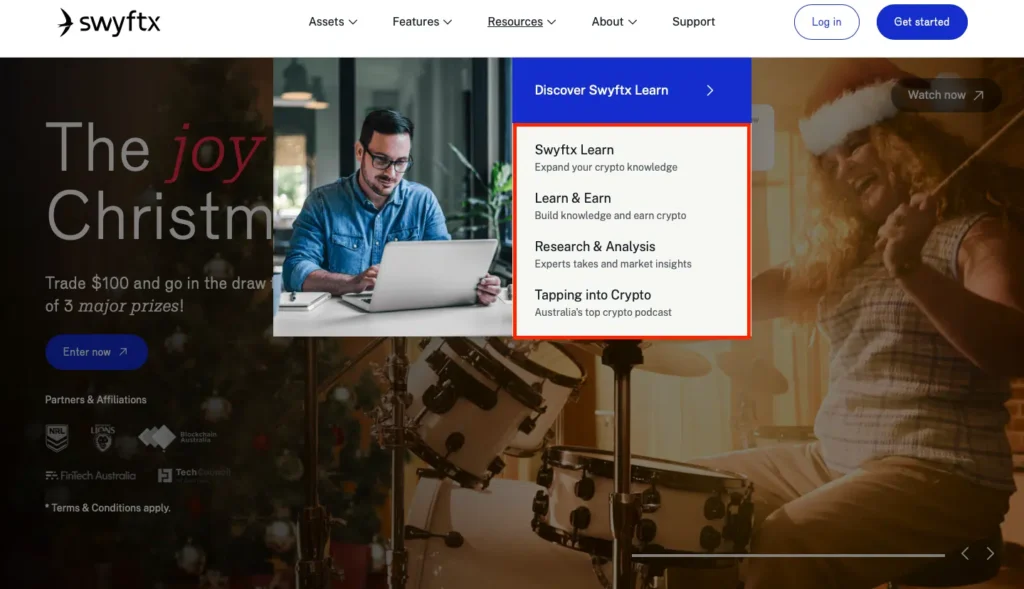
Task: Go to the previous carousel slide
Action: (x=965, y=554)
